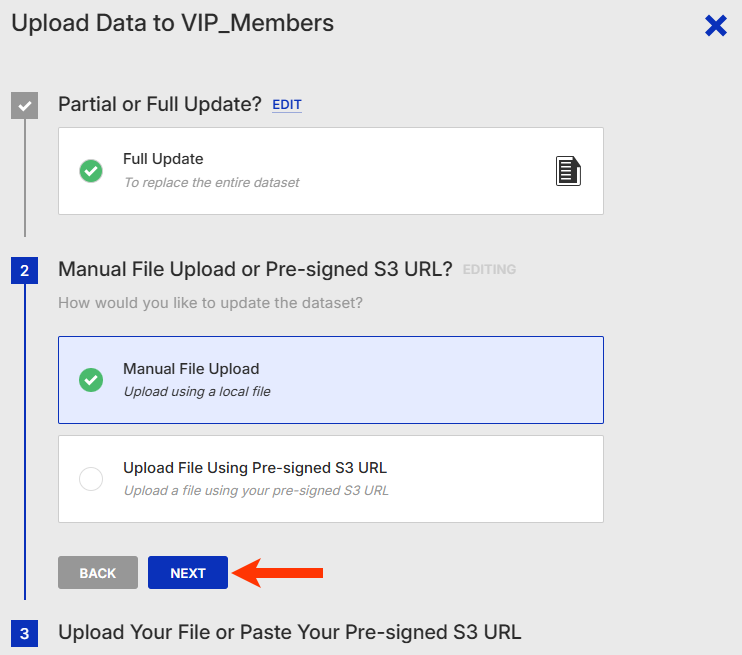The image size is (742, 655).
Task: Close the Upload Data dialog
Action: coord(716,26)
